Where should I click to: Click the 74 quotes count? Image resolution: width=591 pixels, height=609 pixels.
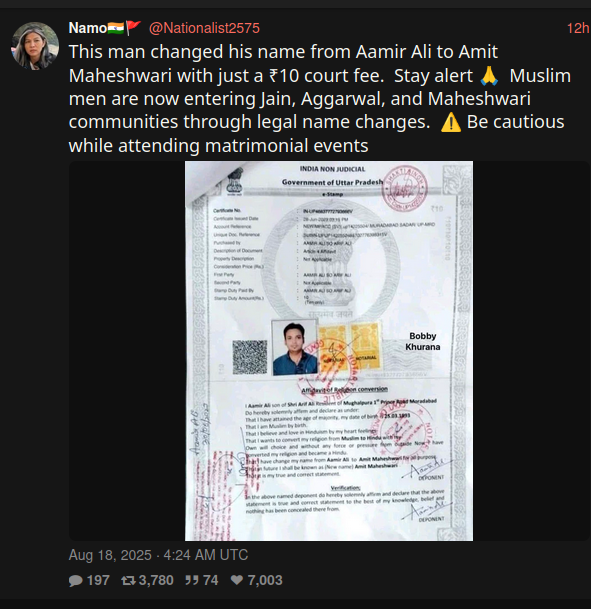[210, 580]
